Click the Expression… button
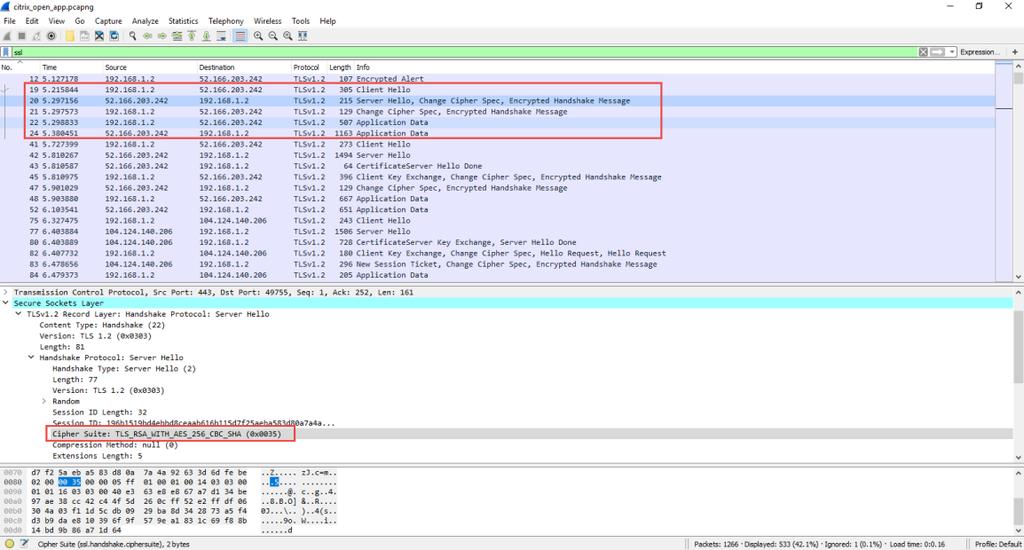The height and width of the screenshot is (550, 1024). pos(978,52)
